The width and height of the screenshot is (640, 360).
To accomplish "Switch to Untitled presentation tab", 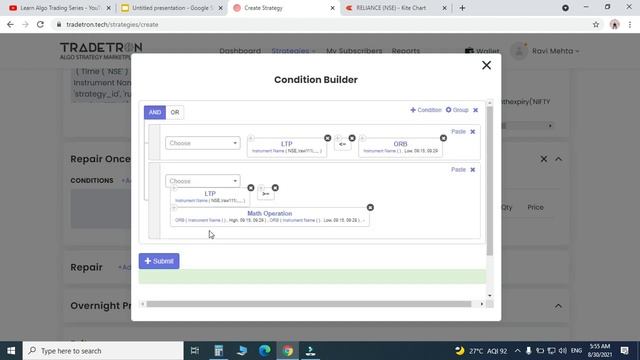I will [172, 8].
